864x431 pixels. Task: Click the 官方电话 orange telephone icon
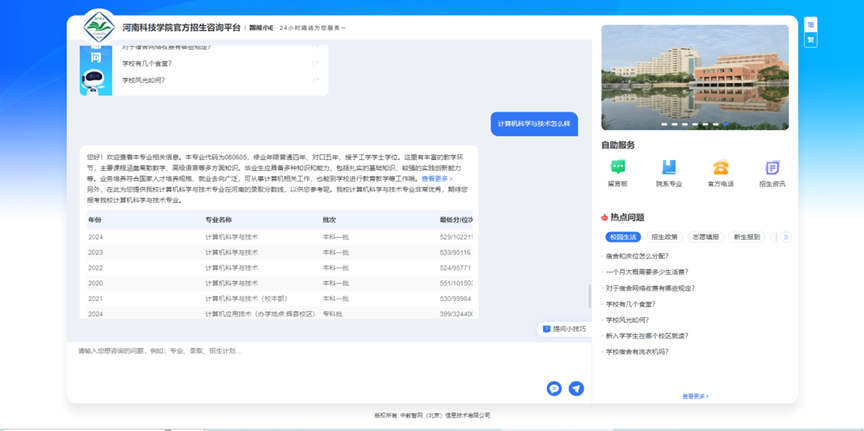click(720, 167)
